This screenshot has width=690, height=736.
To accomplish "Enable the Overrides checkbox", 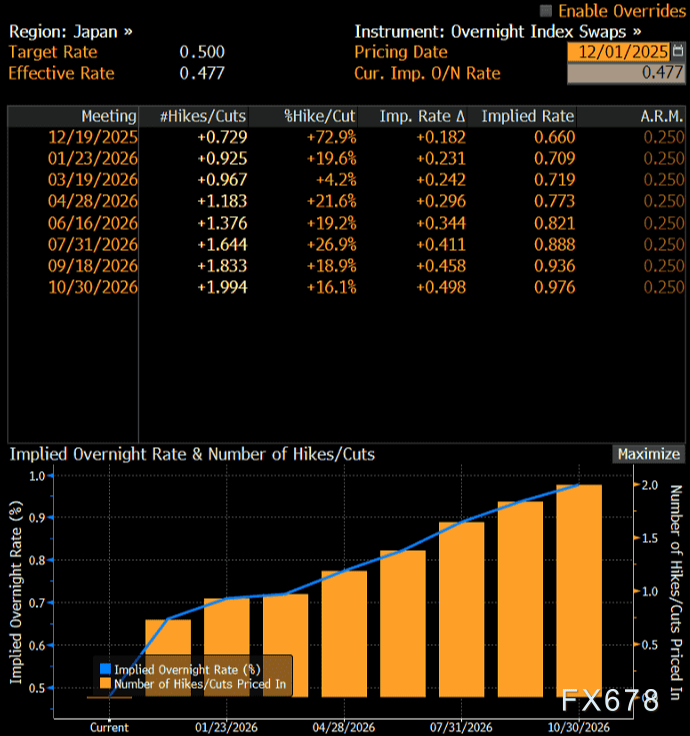I will (x=545, y=11).
